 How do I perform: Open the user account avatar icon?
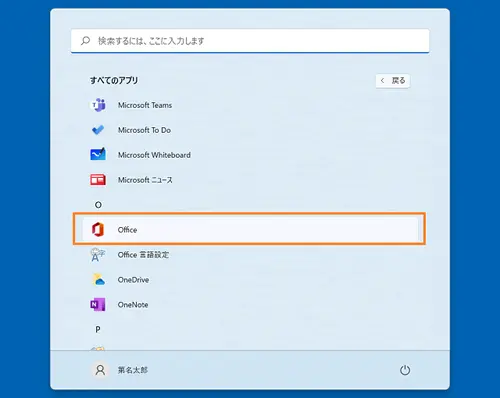(100, 370)
